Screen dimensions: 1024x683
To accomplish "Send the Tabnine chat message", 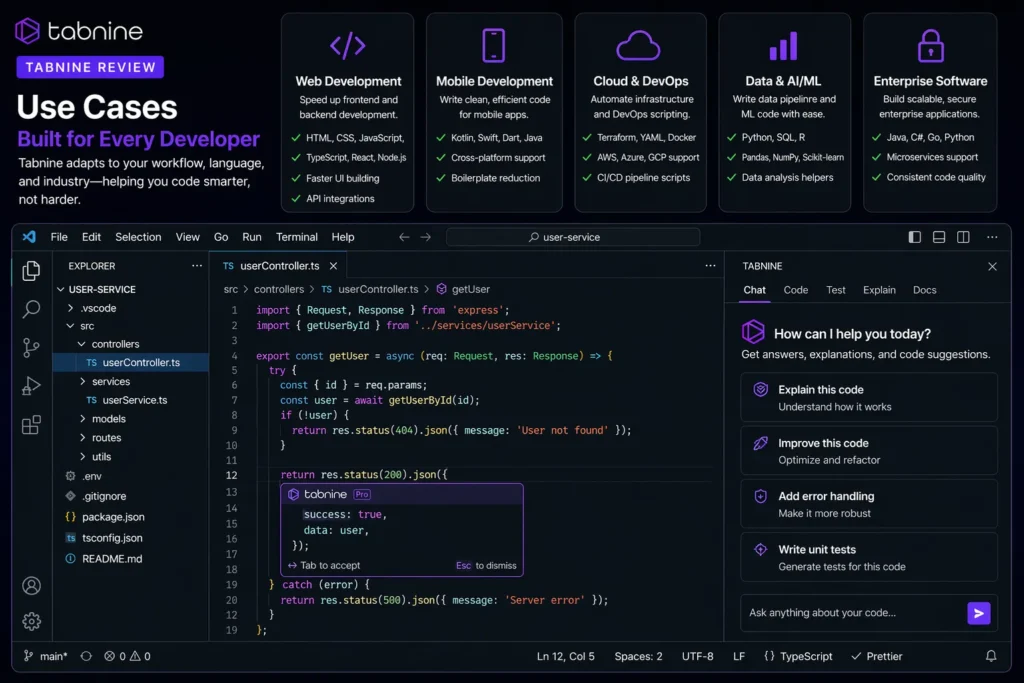I will pos(978,613).
